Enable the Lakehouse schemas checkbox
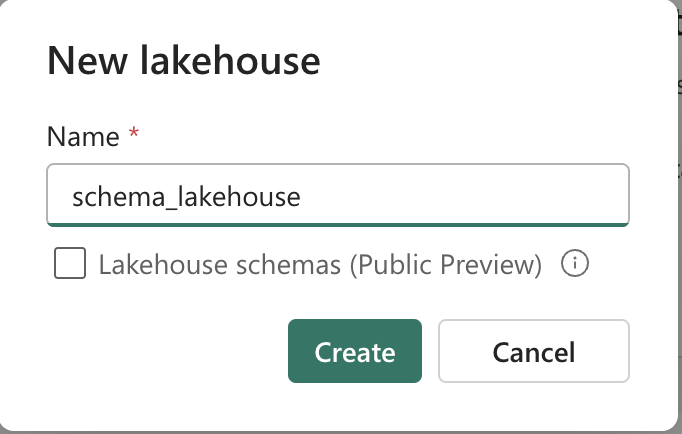The width and height of the screenshot is (682, 434). 70,265
